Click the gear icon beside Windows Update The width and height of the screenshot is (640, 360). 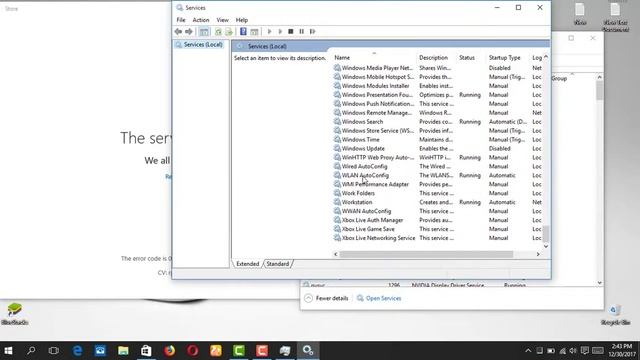pyautogui.click(x=337, y=149)
